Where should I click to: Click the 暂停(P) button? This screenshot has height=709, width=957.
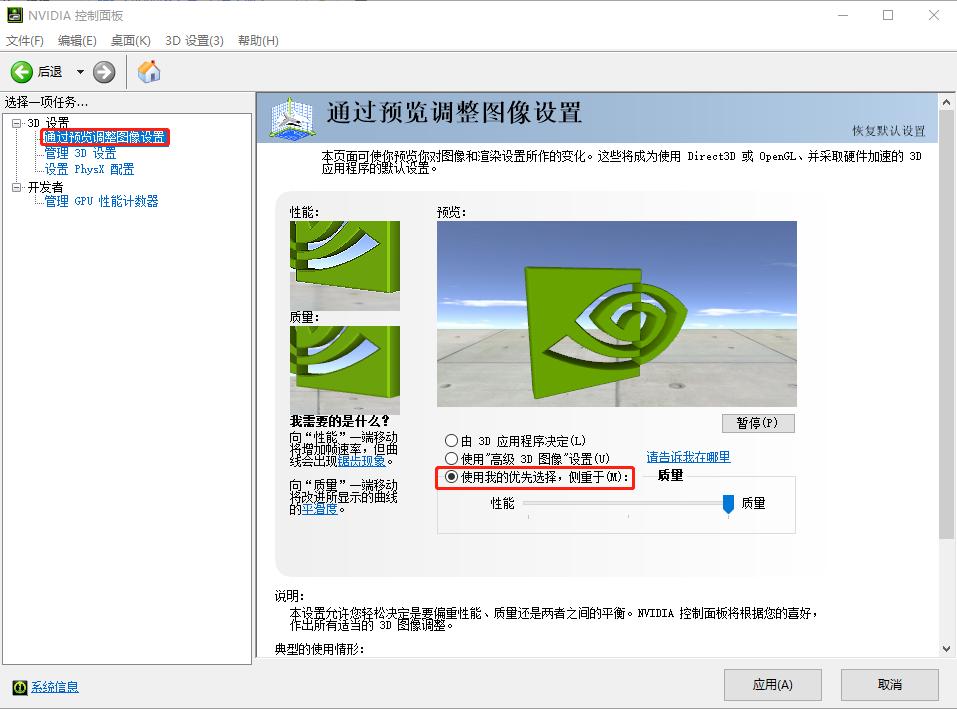(757, 423)
